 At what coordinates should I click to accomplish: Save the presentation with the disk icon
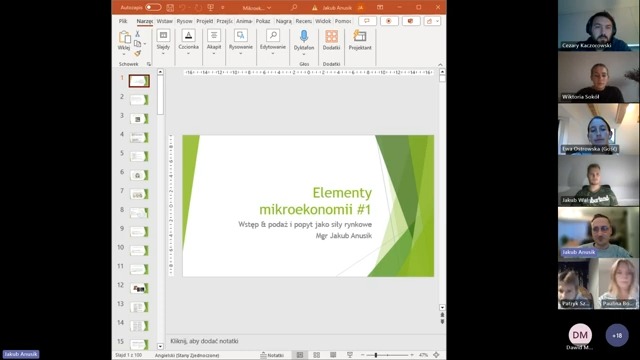coord(170,7)
